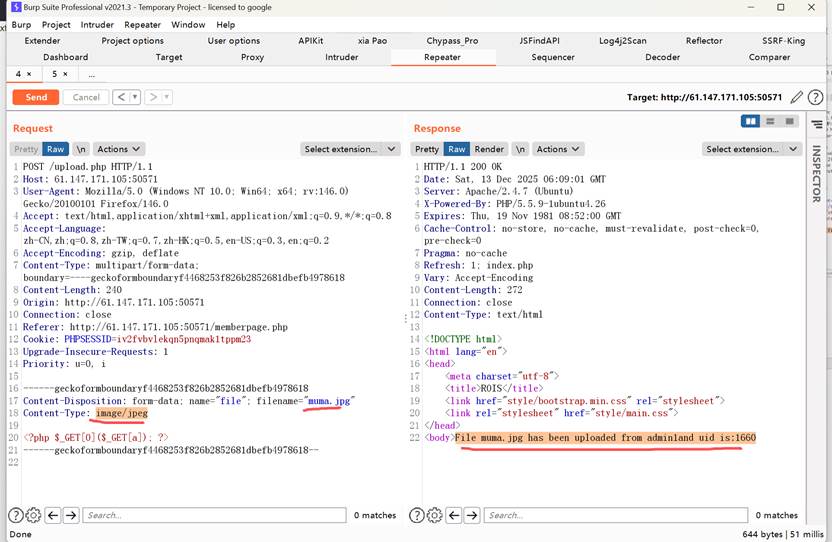Open Request Actions dropdown
832x542 pixels.
(x=119, y=149)
